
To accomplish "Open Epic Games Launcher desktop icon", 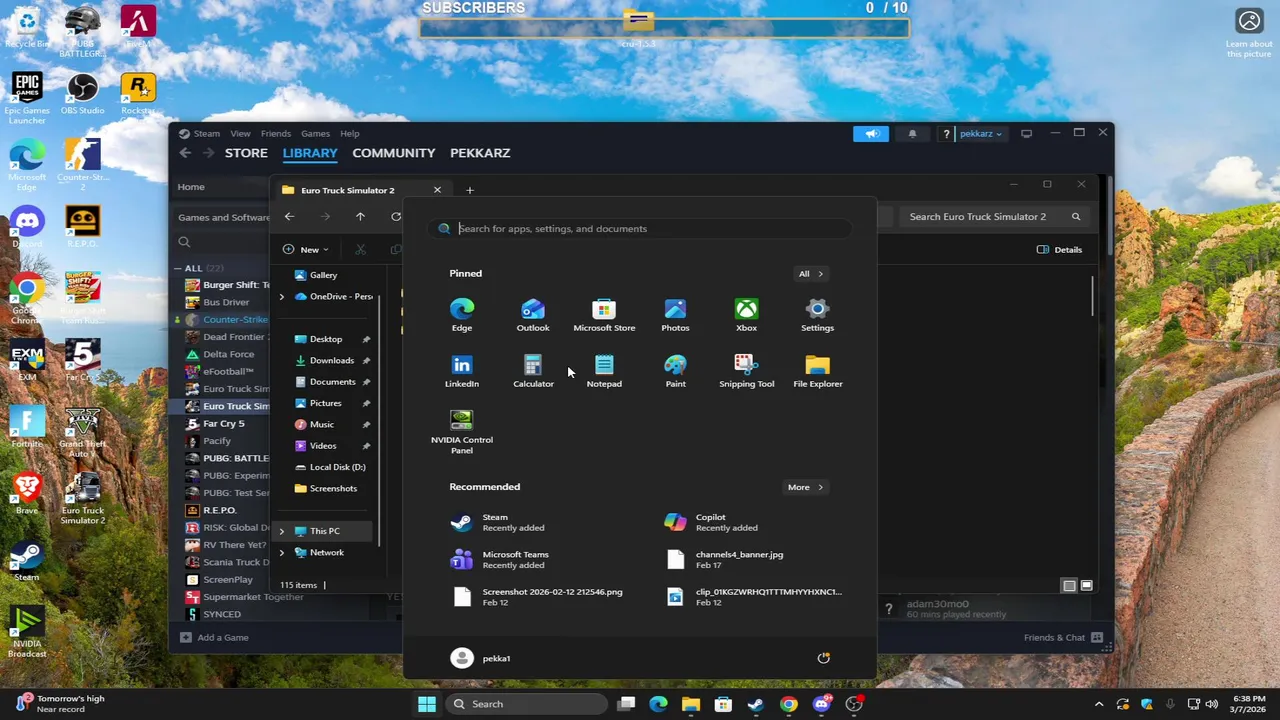I will (27, 100).
